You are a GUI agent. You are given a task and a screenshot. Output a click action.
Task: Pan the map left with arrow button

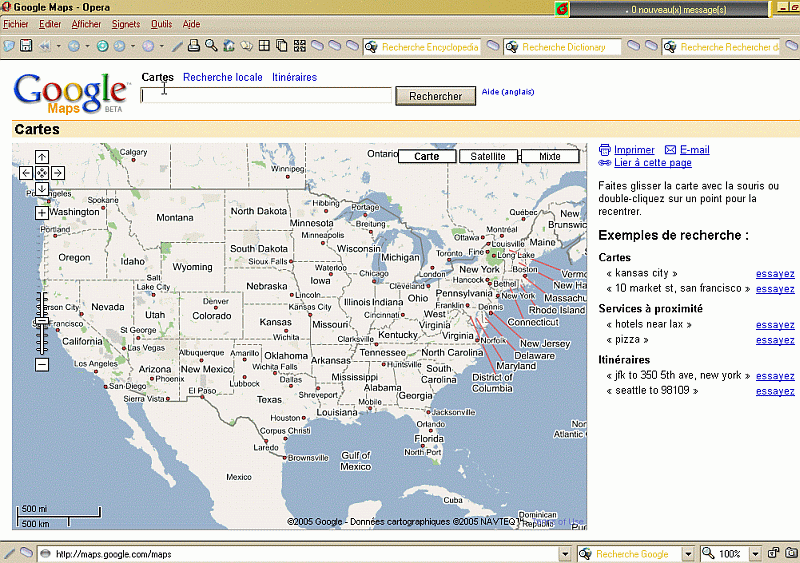(26, 173)
